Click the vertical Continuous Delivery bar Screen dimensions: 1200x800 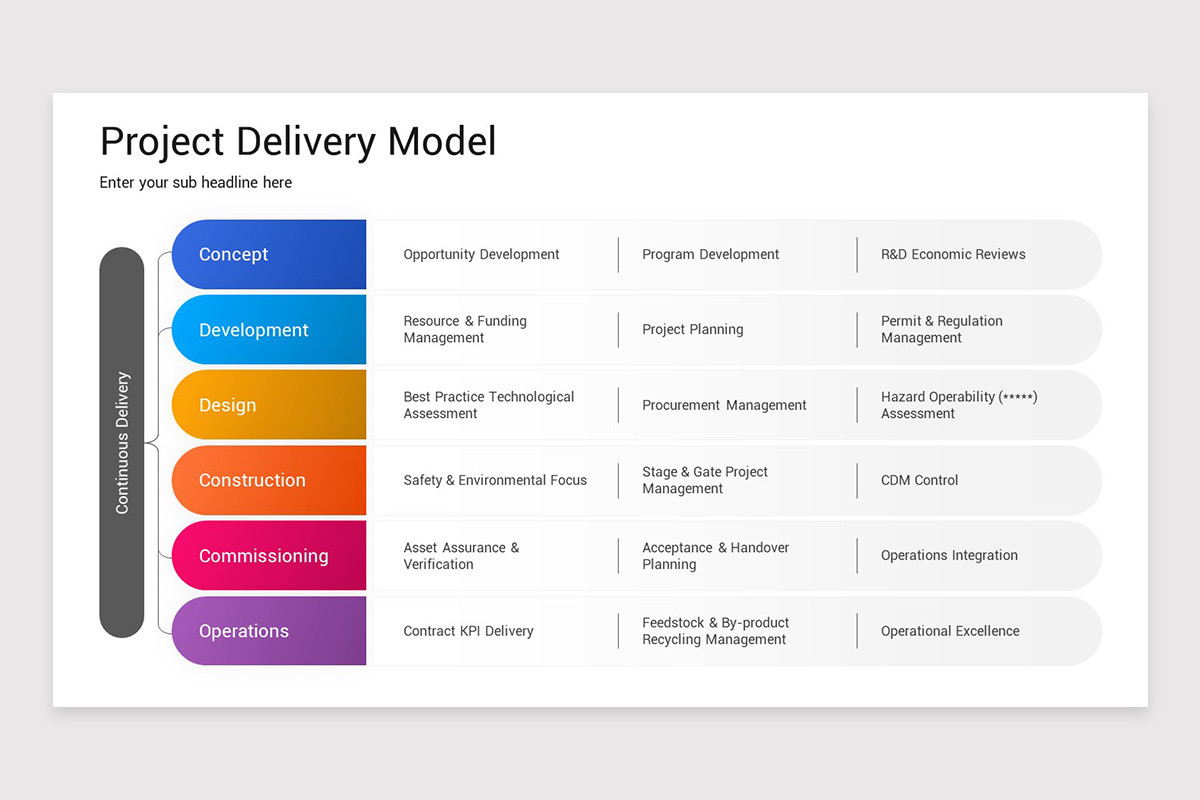pos(122,442)
